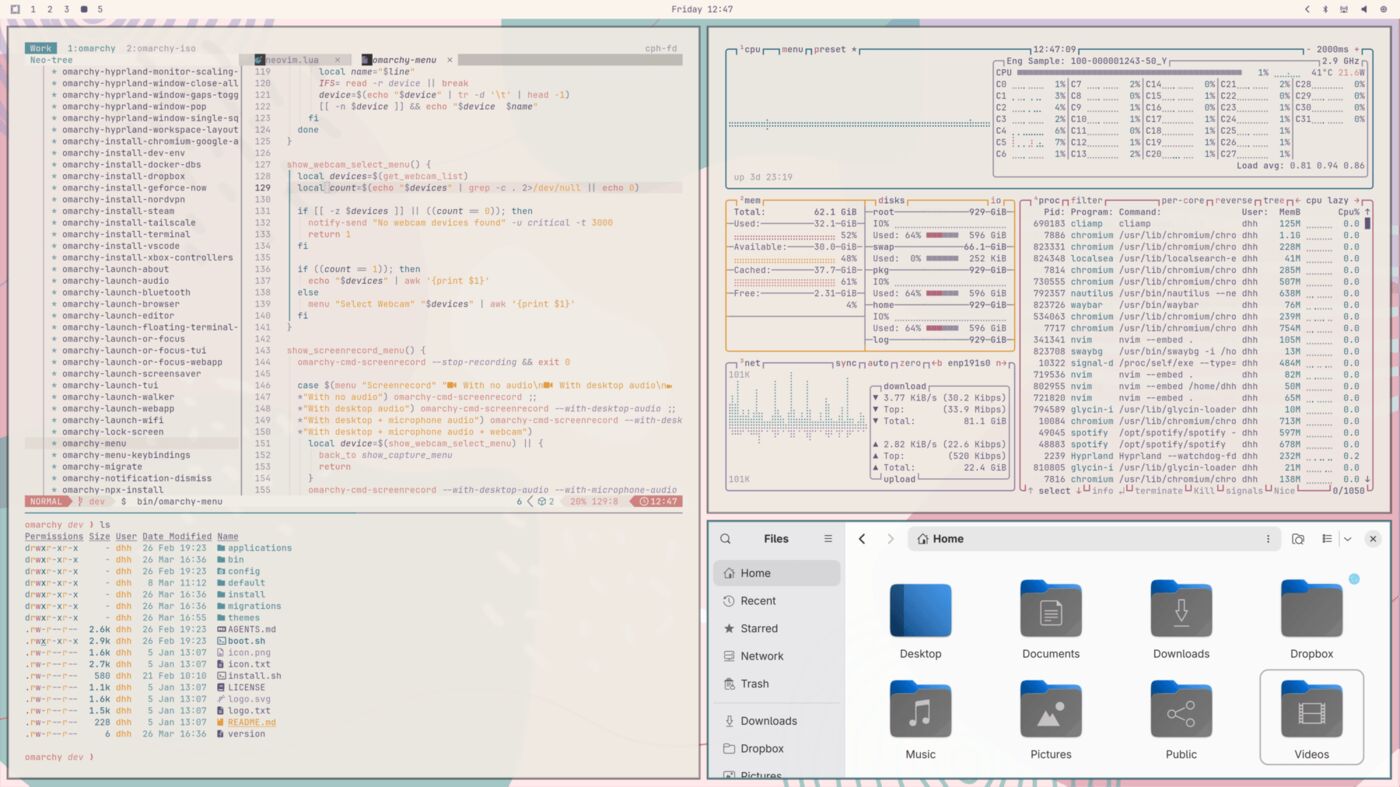Click the Home path bar field in Files
The image size is (1400, 787).
pyautogui.click(x=1094, y=539)
